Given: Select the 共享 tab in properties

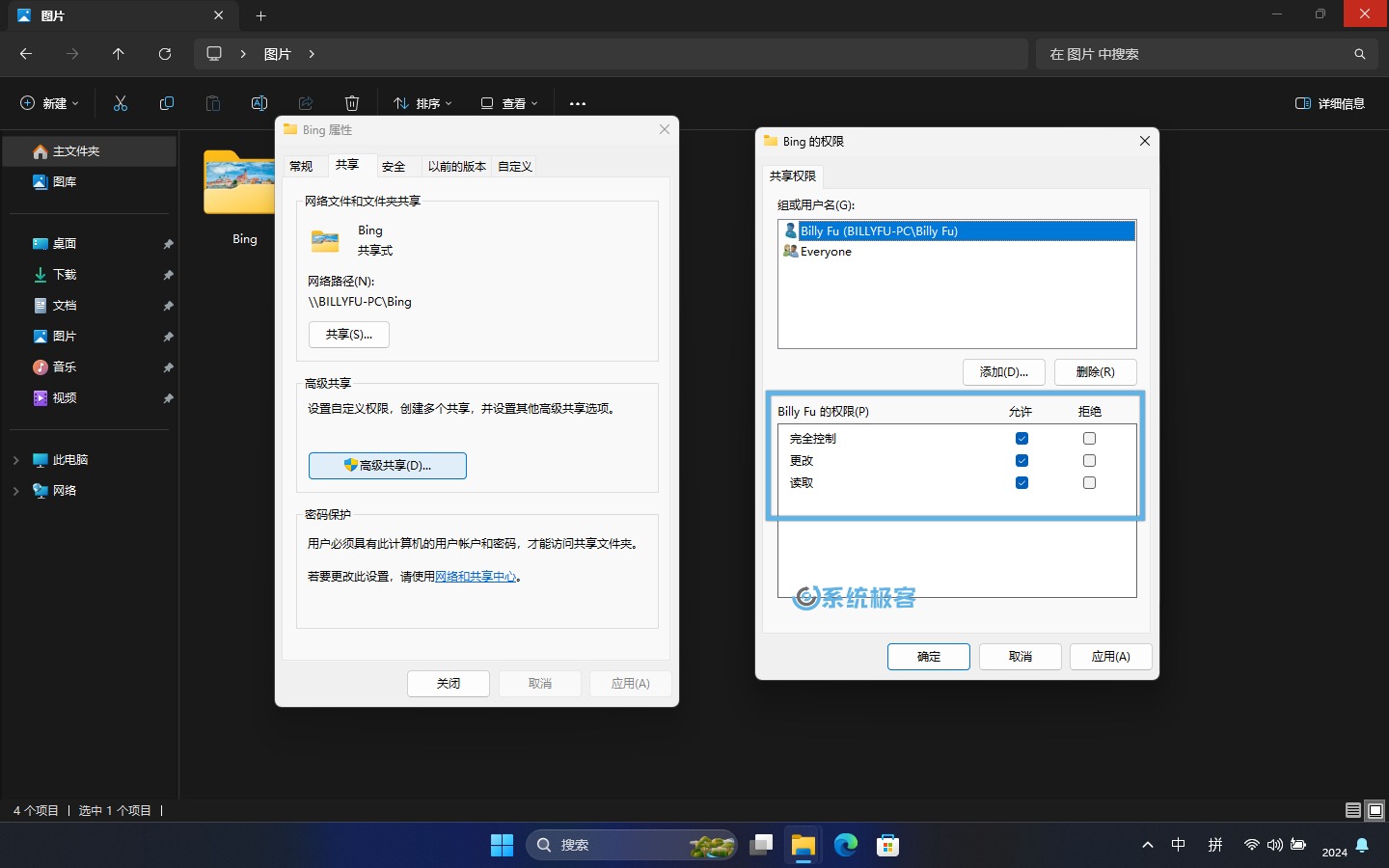Looking at the screenshot, I should 347,165.
